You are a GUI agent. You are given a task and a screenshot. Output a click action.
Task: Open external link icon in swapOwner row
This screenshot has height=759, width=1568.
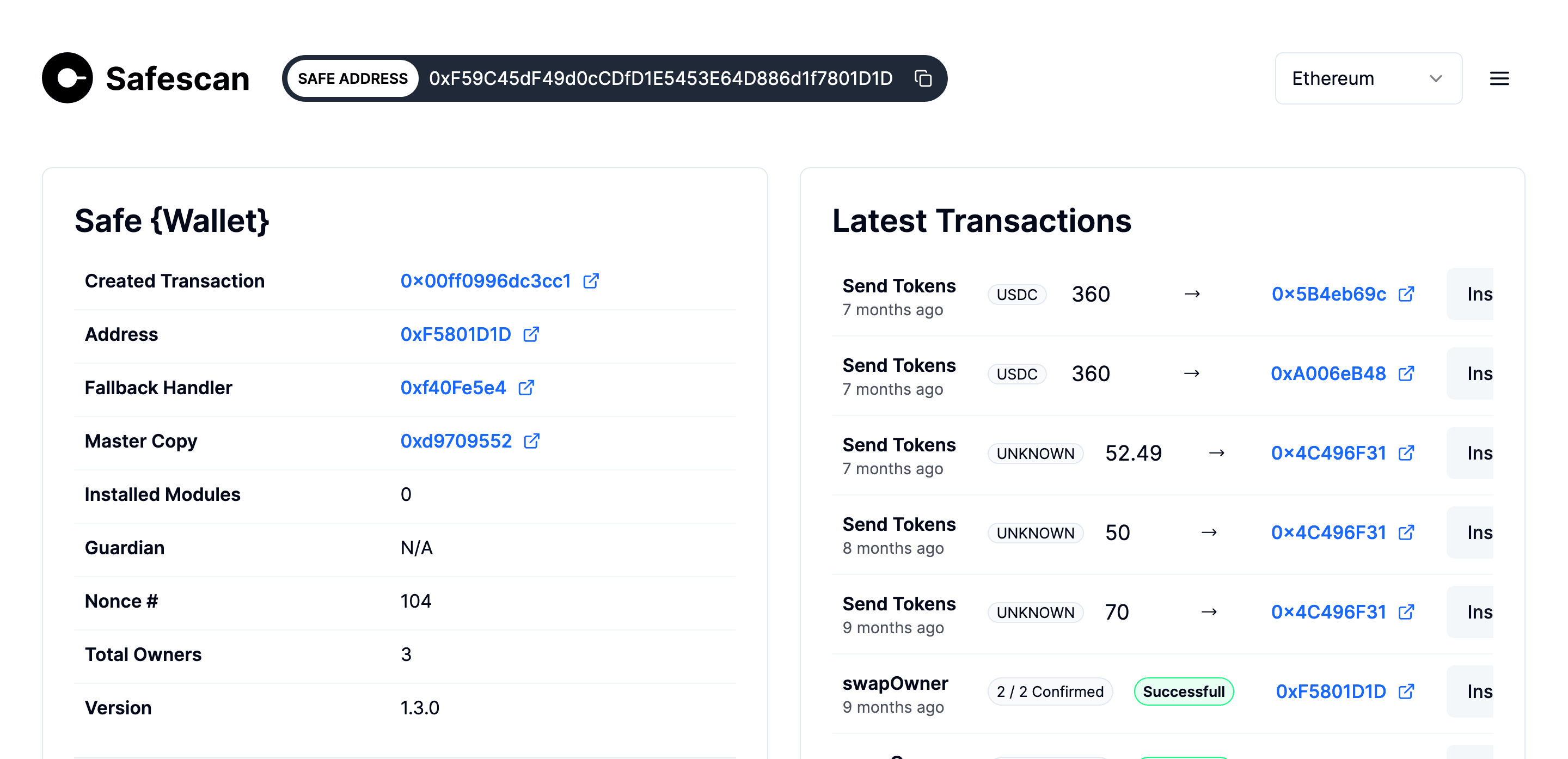click(x=1406, y=691)
